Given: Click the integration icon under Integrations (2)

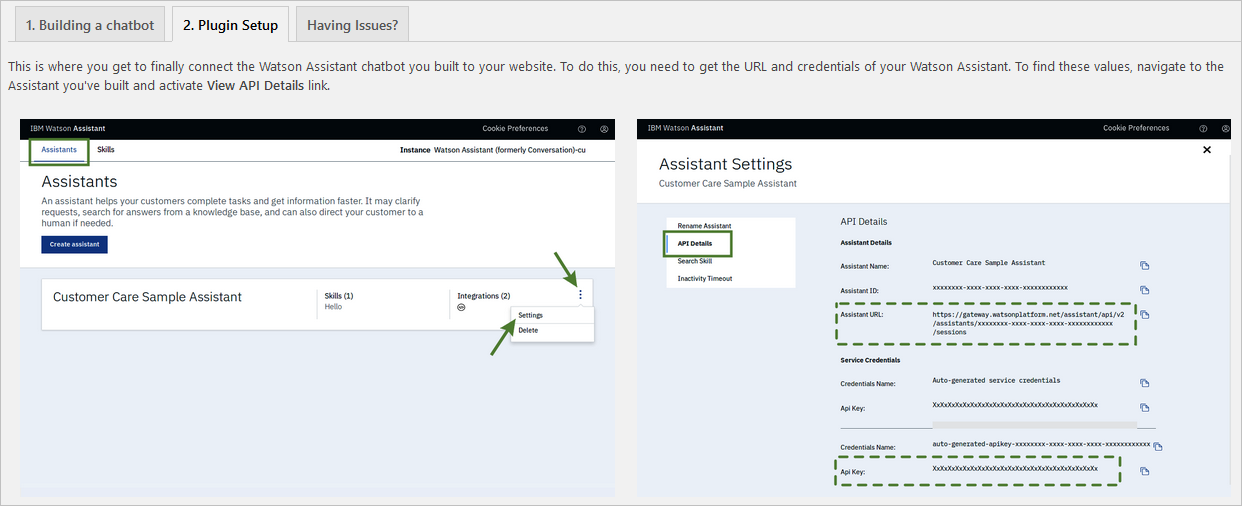Looking at the screenshot, I should pyautogui.click(x=462, y=308).
